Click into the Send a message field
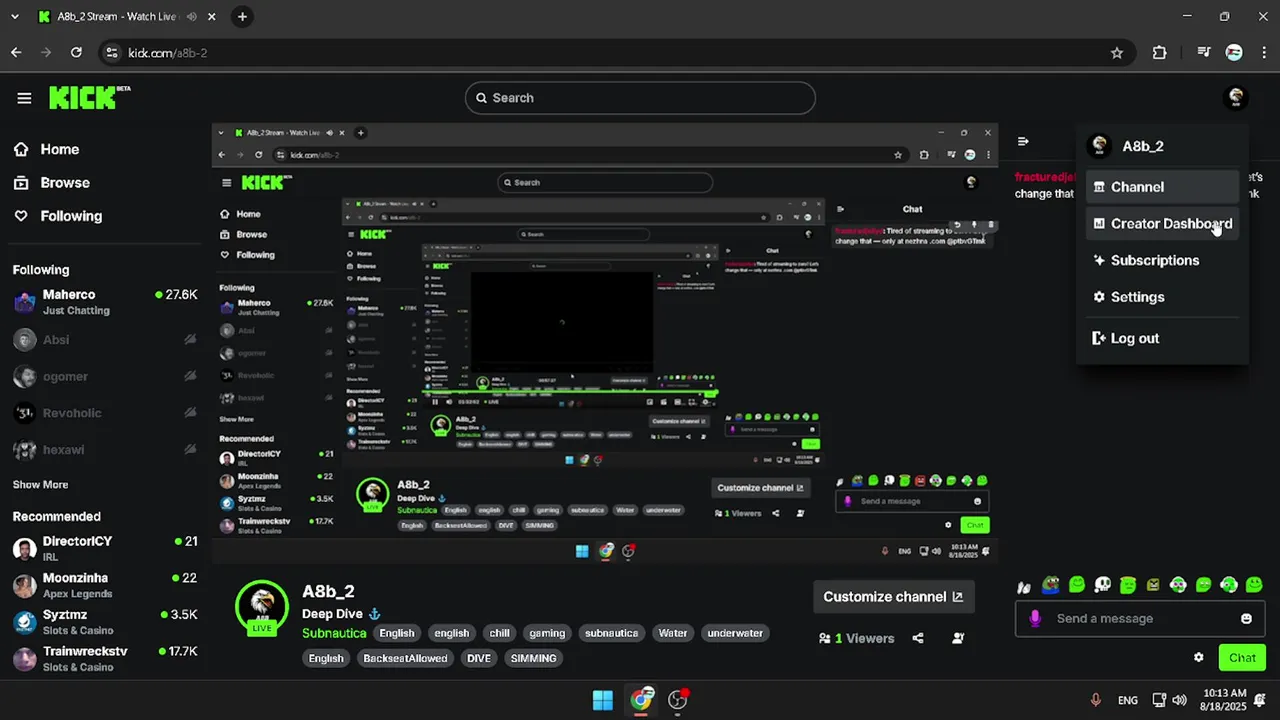The height and width of the screenshot is (720, 1280). click(1140, 619)
